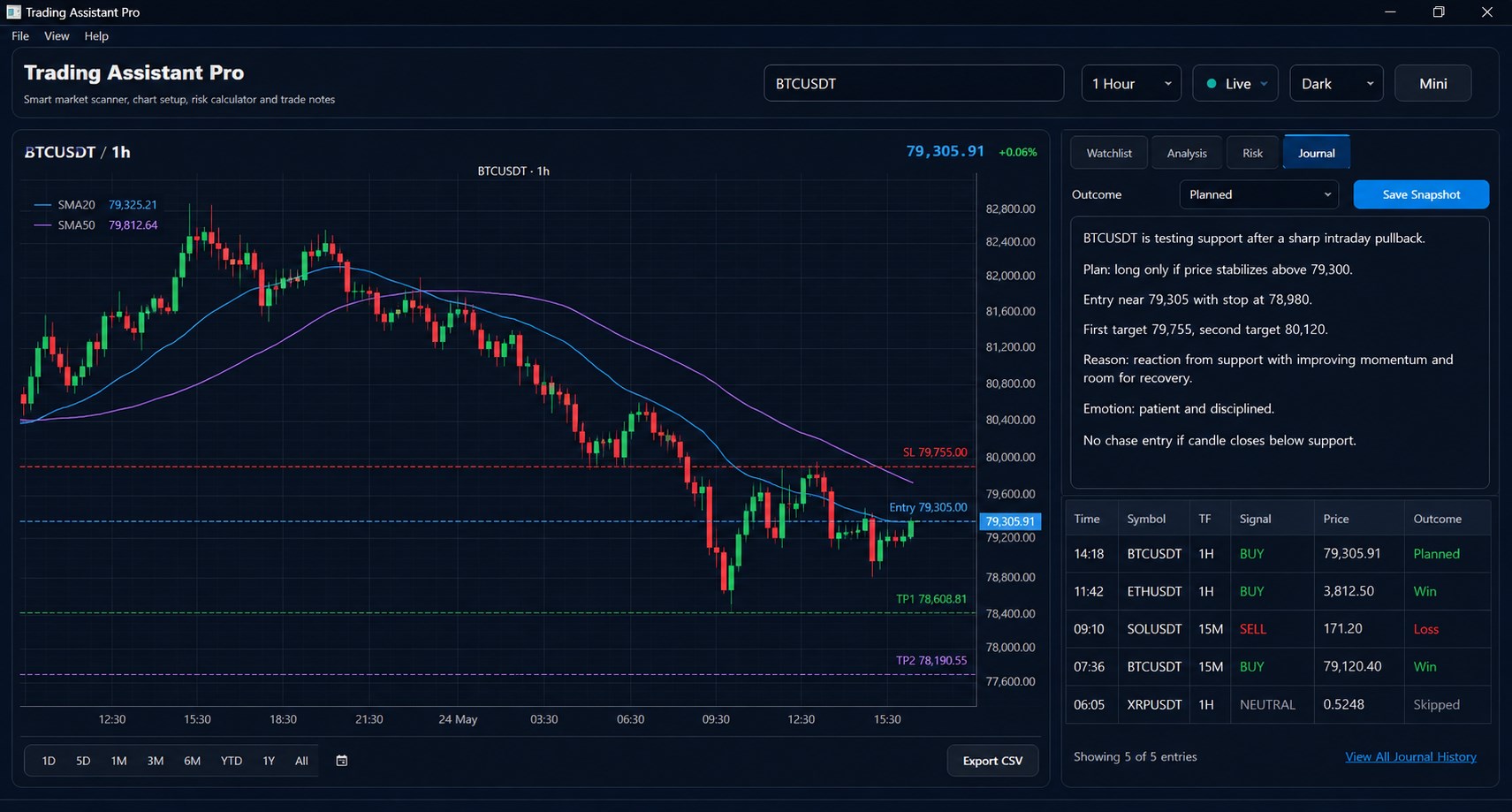Click the Showing 5 of 5 entries text
The width and height of the screenshot is (1512, 812).
pos(1135,757)
